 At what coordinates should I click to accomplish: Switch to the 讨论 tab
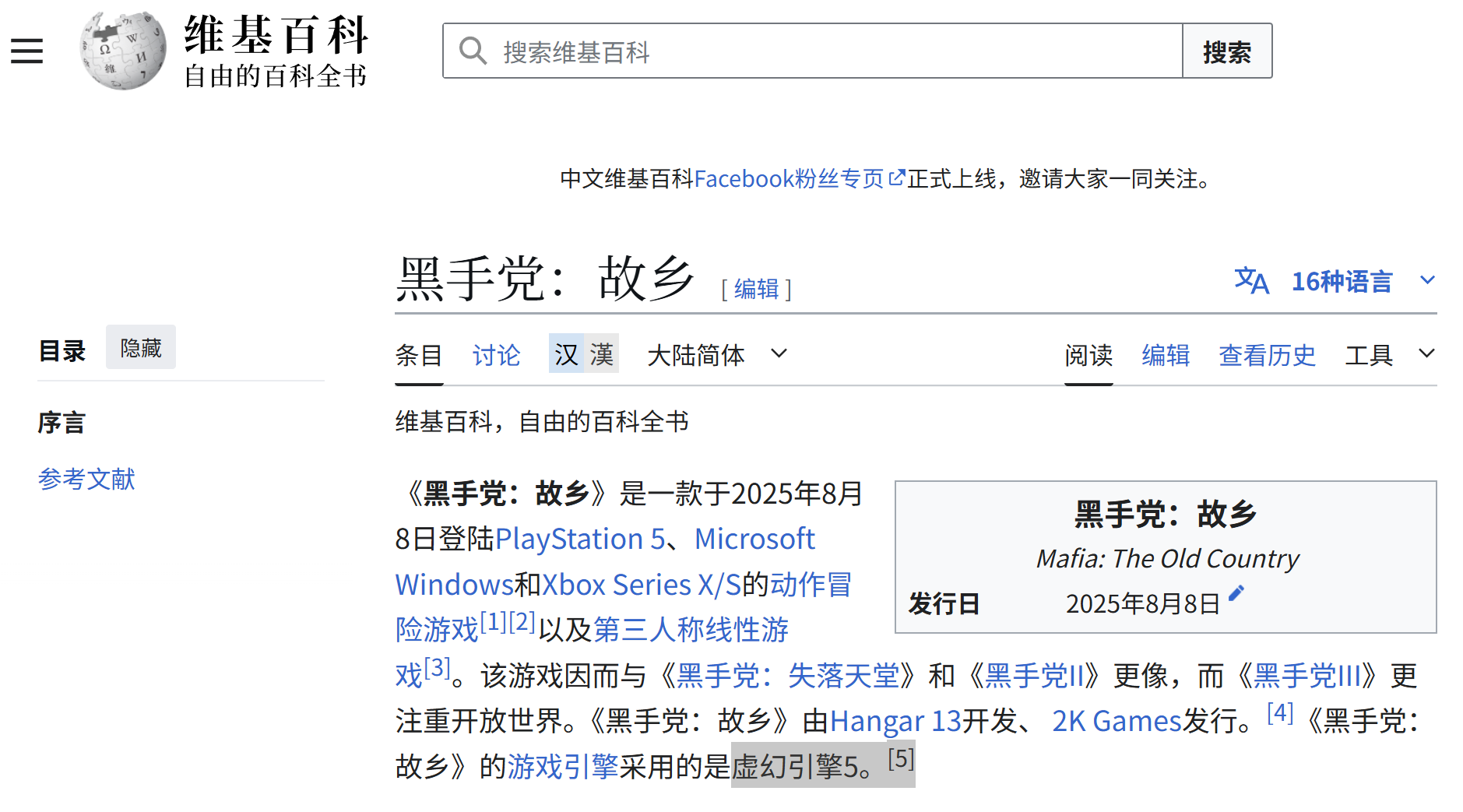pos(496,356)
